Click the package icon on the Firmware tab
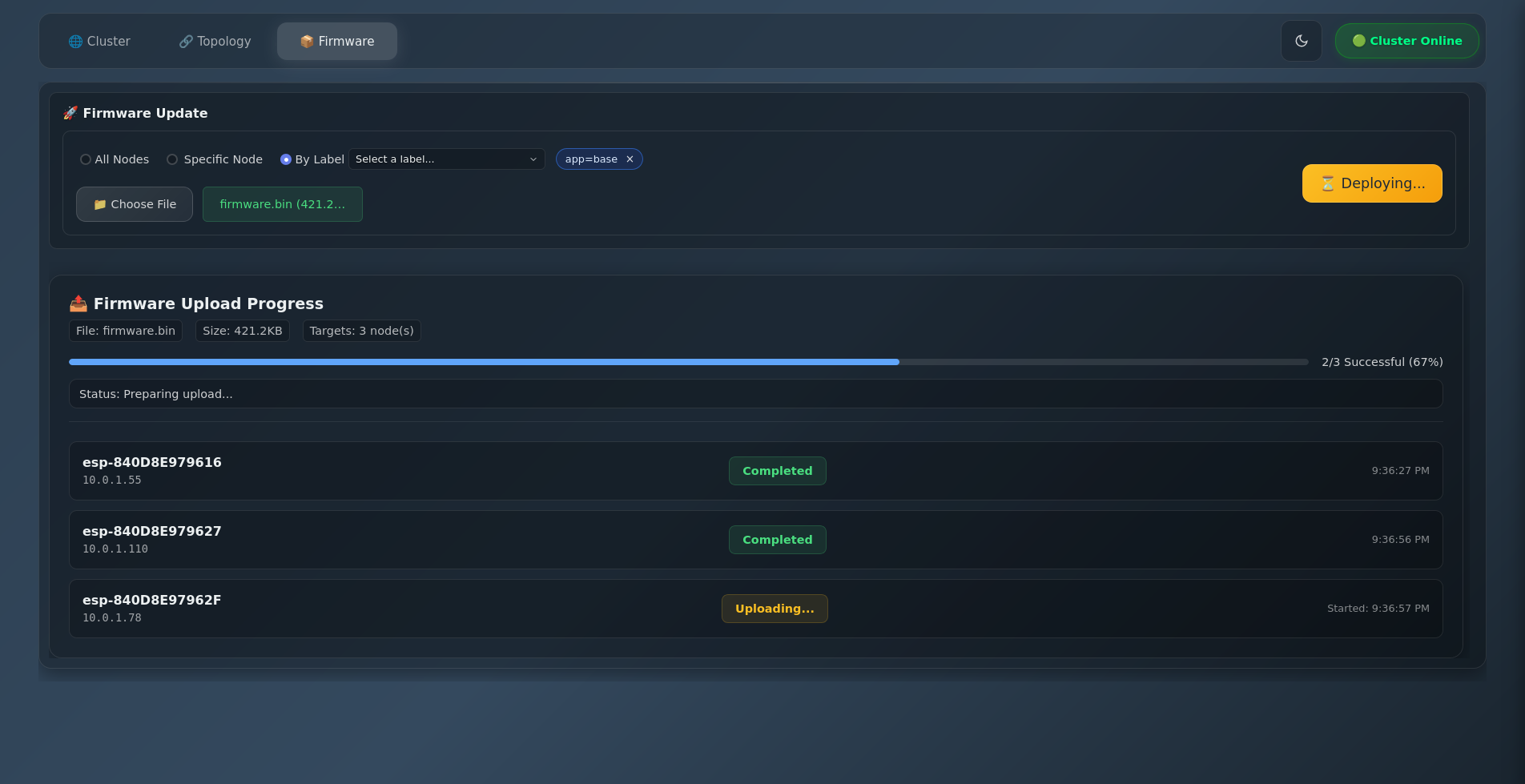This screenshot has height=784, width=1525. point(307,42)
